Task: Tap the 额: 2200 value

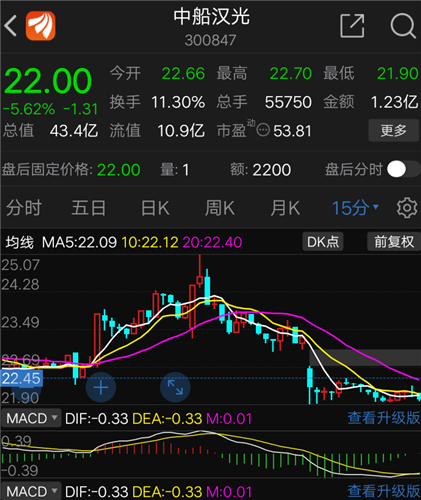Action: click(272, 170)
